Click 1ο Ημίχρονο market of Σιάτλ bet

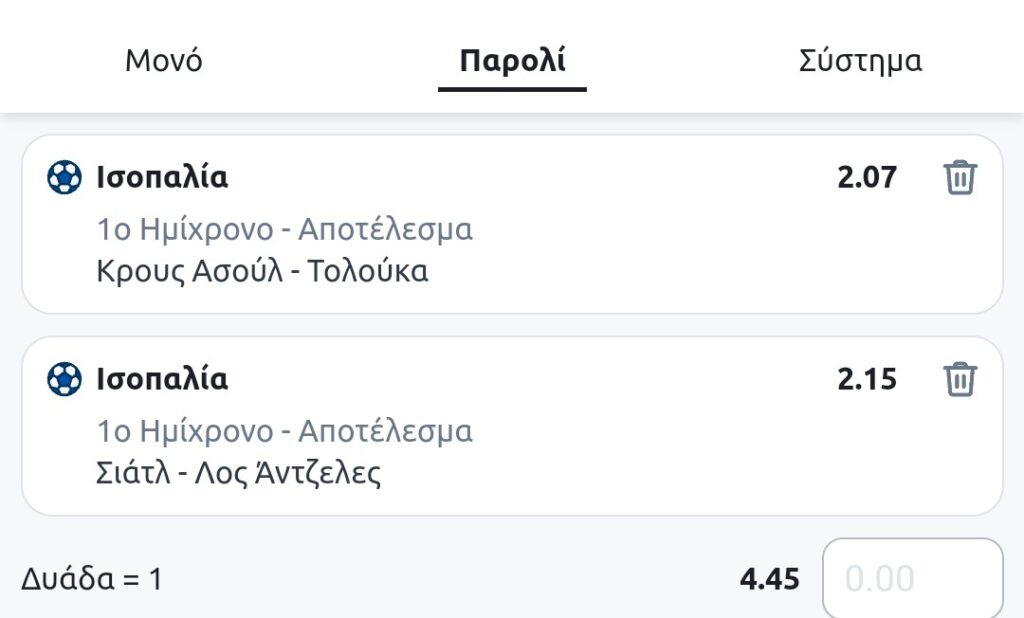pos(284,432)
